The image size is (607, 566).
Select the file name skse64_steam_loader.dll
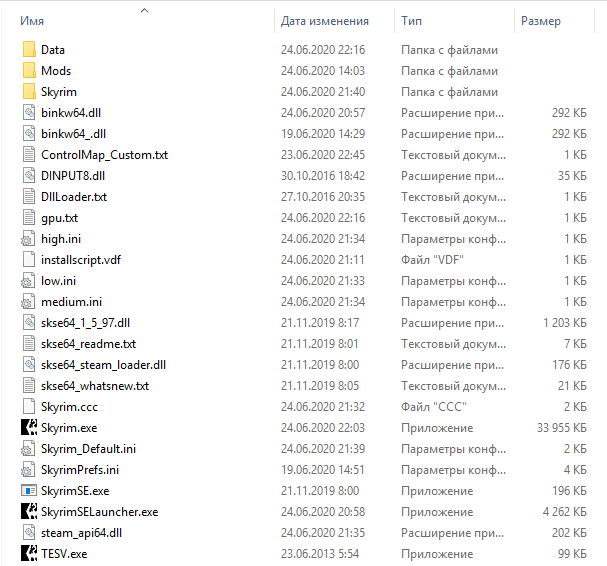(x=103, y=365)
